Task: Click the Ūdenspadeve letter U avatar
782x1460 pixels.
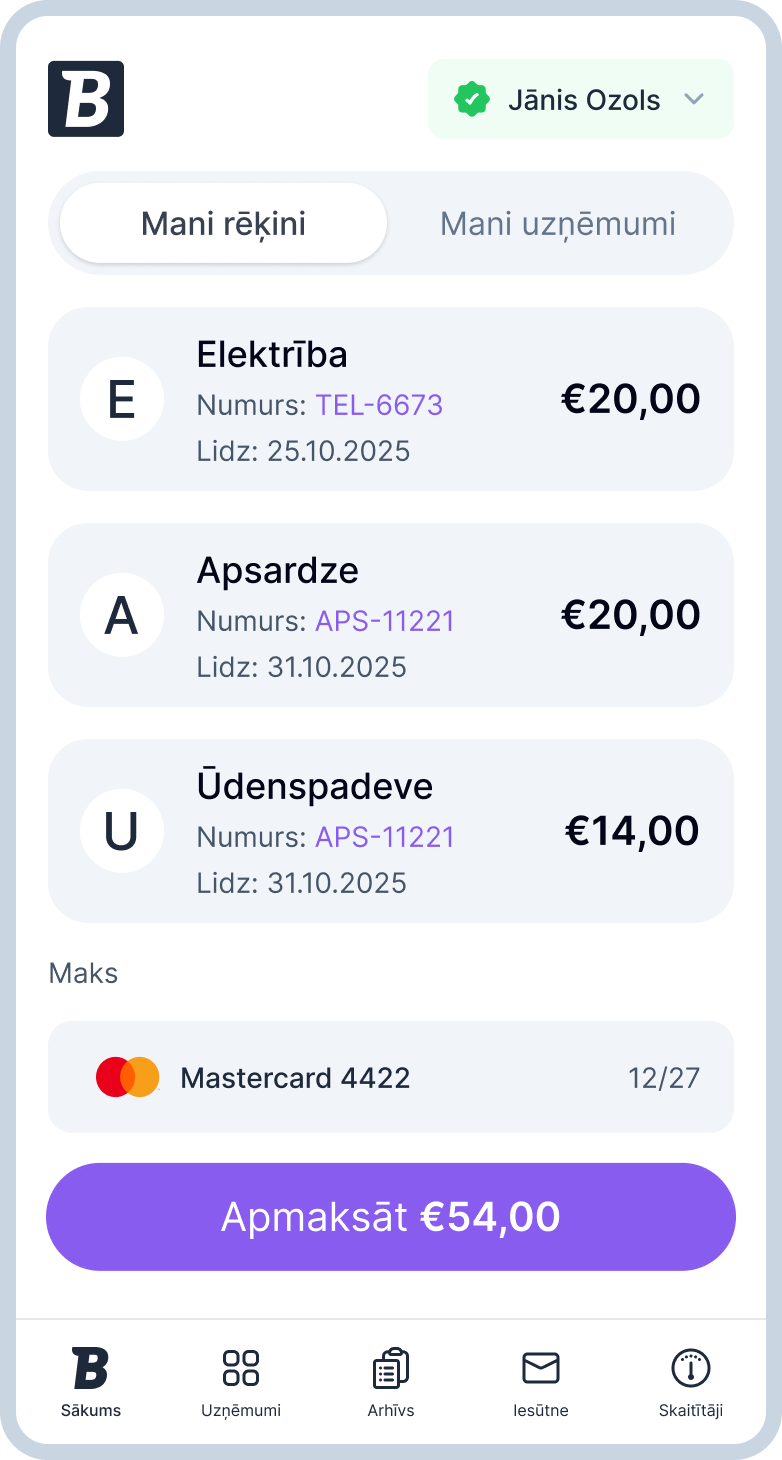Action: (122, 831)
